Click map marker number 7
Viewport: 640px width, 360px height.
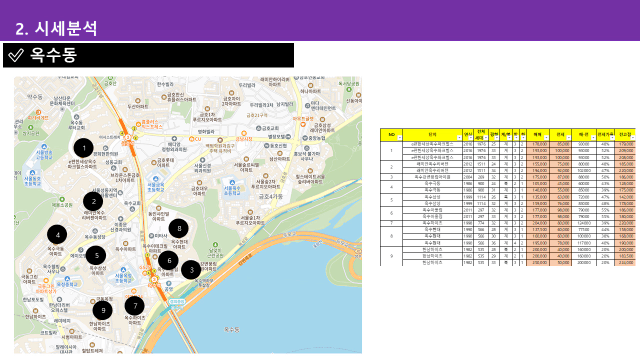(134, 306)
